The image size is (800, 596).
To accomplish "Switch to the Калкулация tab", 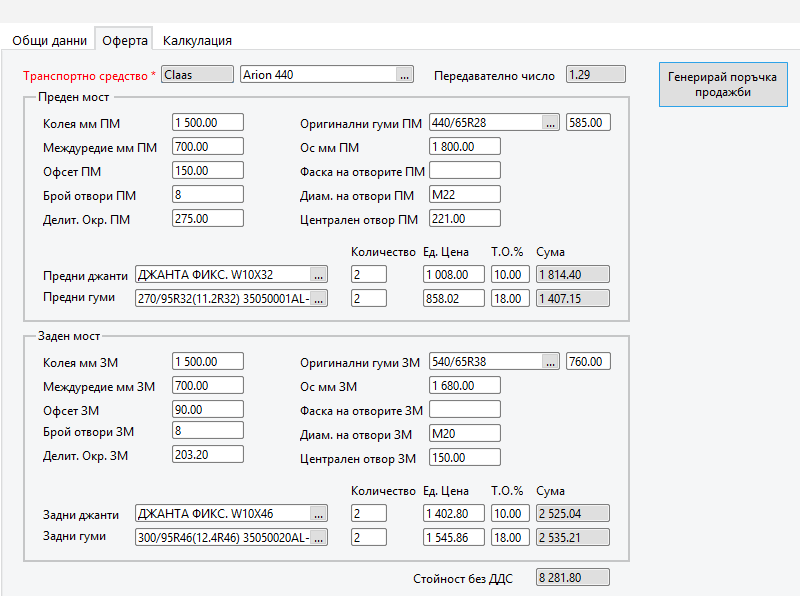I will coord(197,41).
